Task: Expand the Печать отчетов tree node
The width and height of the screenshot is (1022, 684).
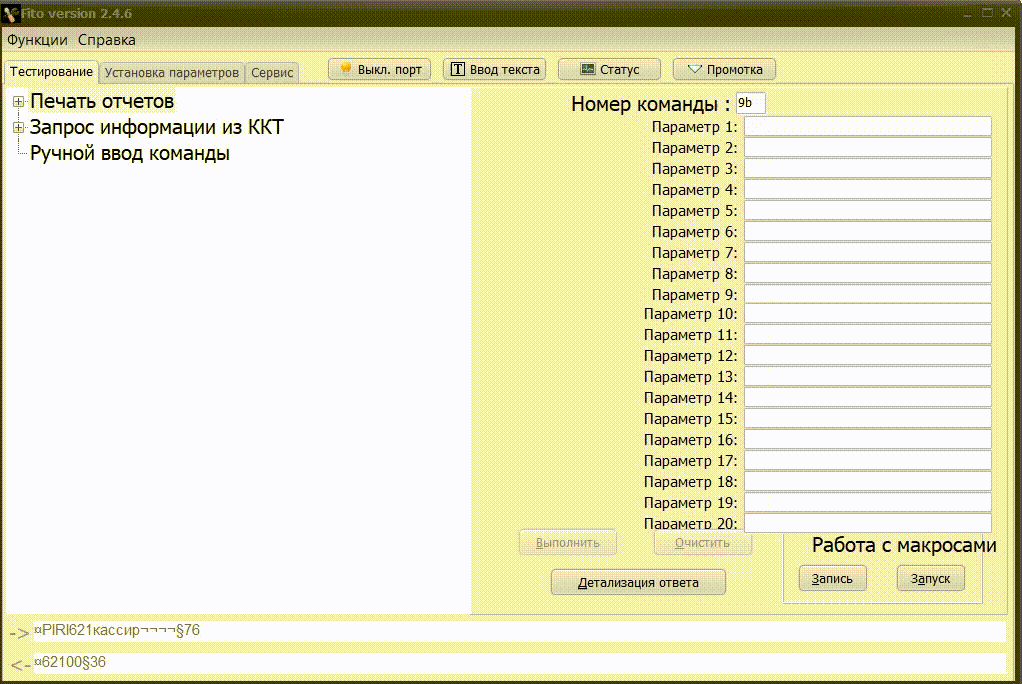Action: 18,102
